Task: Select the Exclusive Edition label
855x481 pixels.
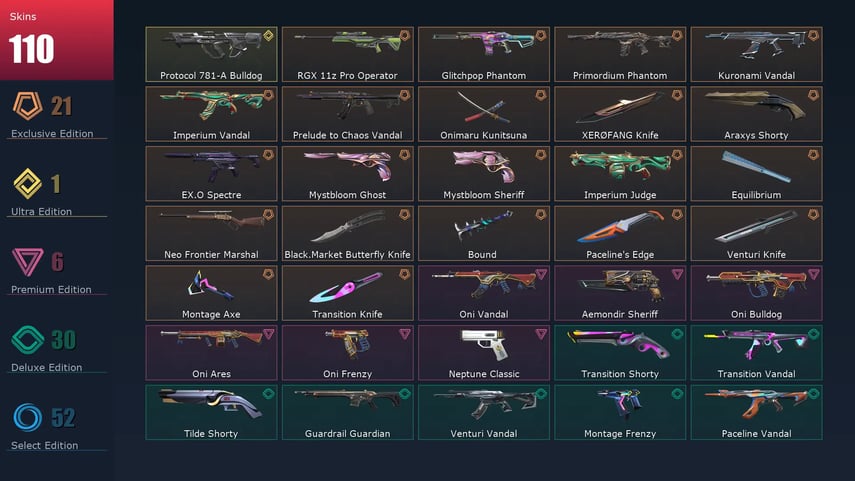Action: point(52,134)
